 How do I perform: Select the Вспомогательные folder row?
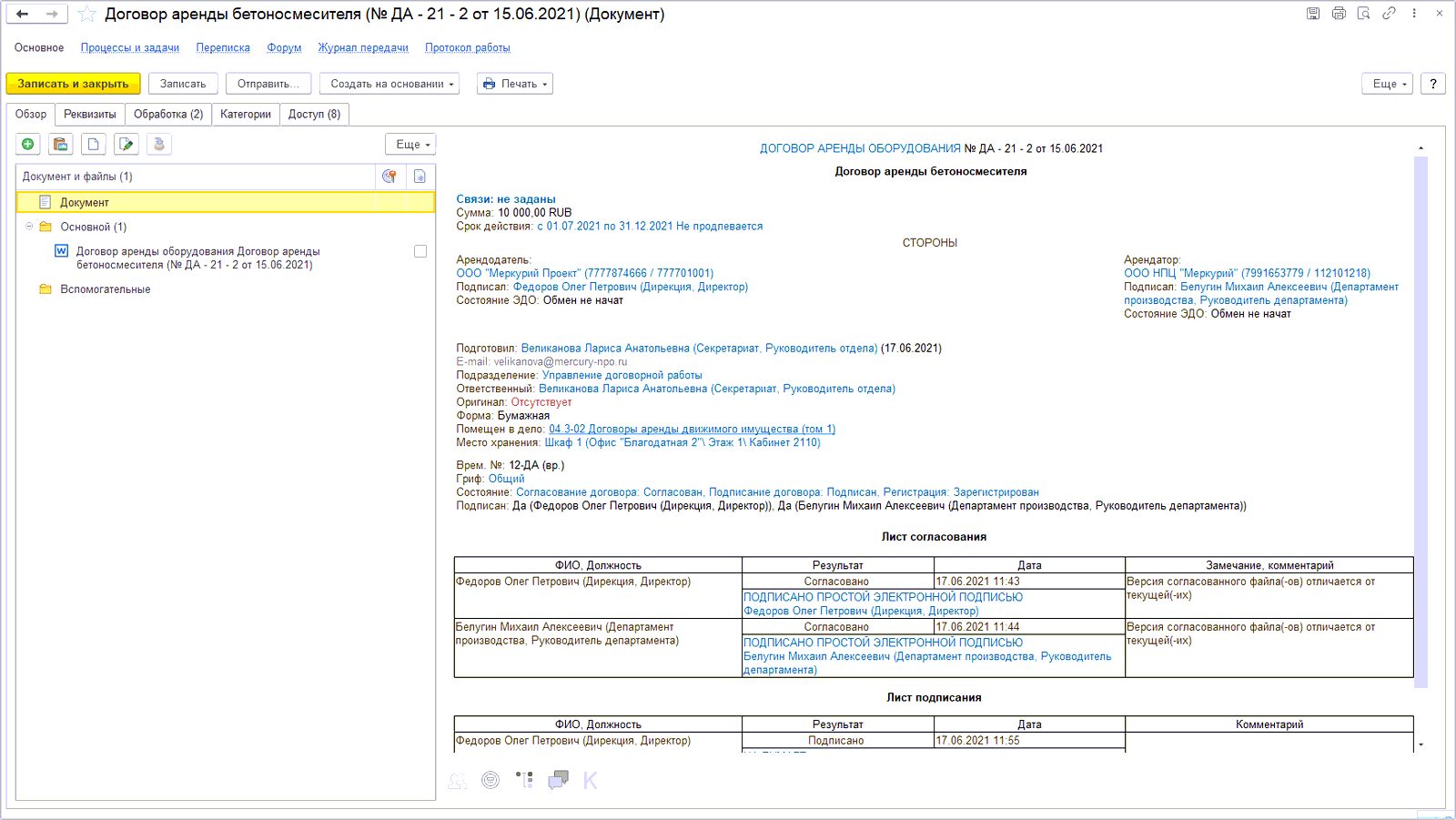click(226, 289)
